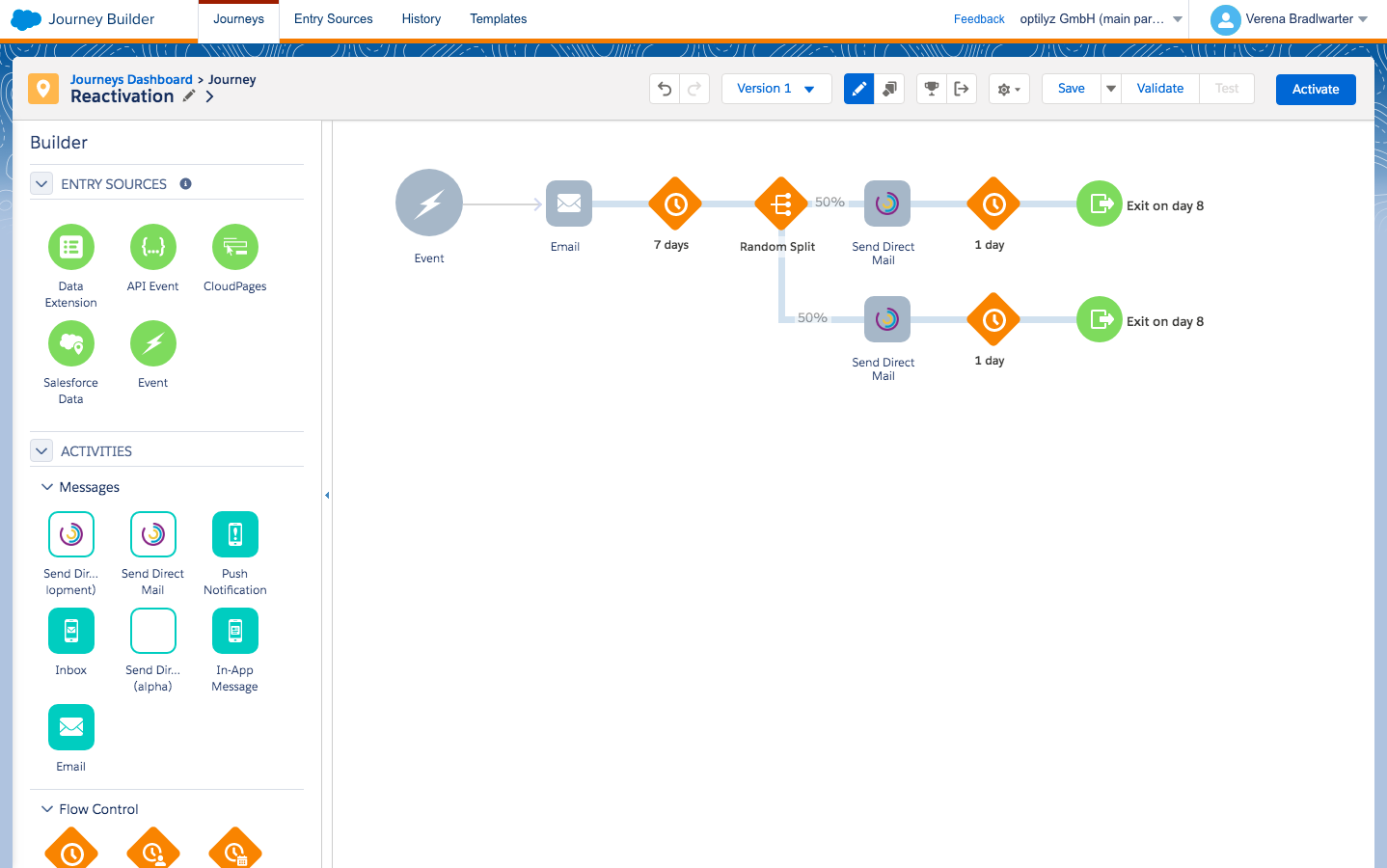Open the Entry Sources tab
Viewport: 1387px width, 868px height.
[333, 19]
